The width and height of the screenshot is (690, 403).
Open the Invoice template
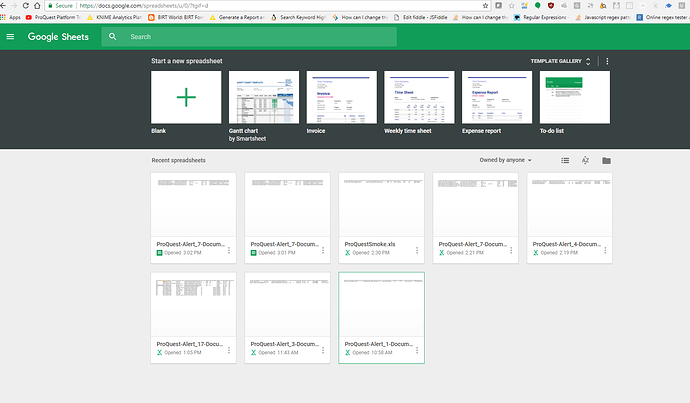pyautogui.click(x=341, y=97)
